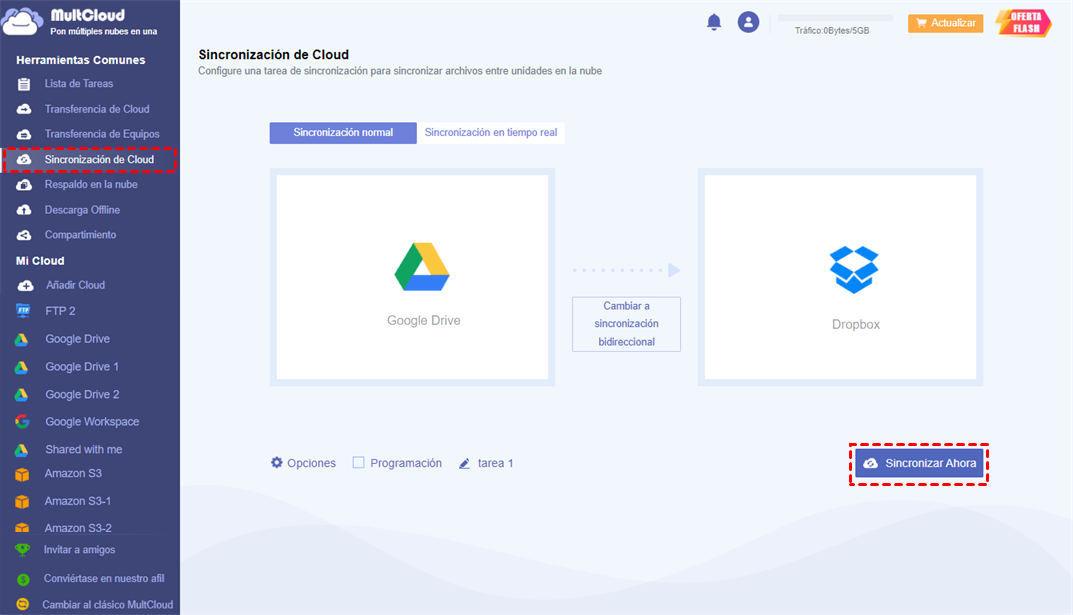Click the Sincronización de Cloud sidebar icon
Image resolution: width=1073 pixels, height=615 pixels.
24,159
